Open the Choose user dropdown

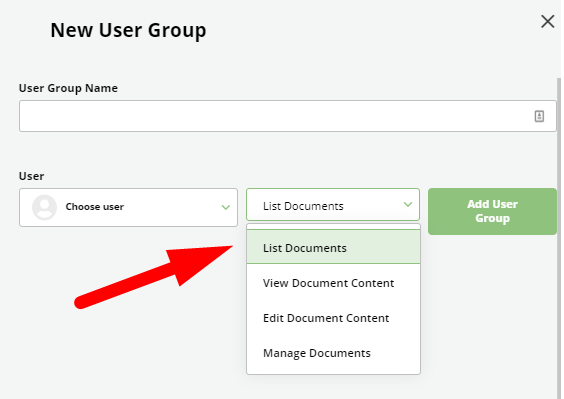pos(128,207)
